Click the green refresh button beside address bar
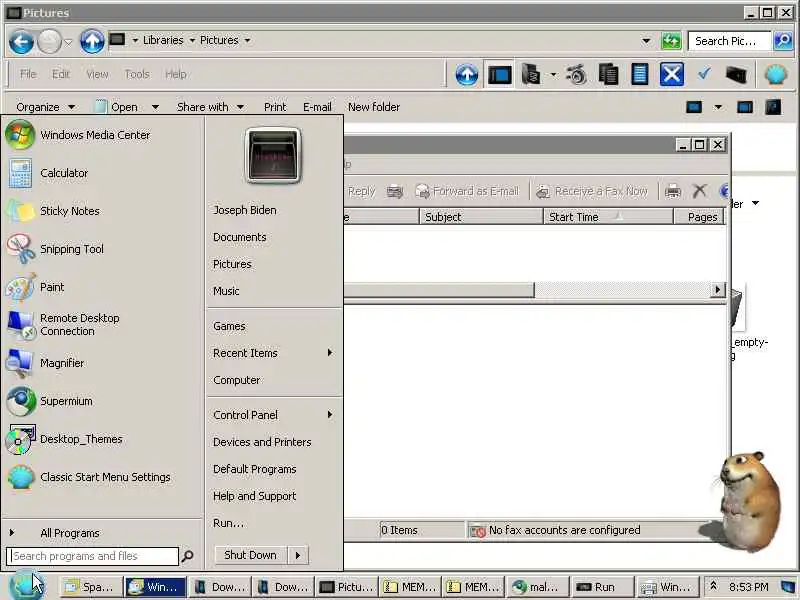The height and width of the screenshot is (600, 800). pos(671,41)
